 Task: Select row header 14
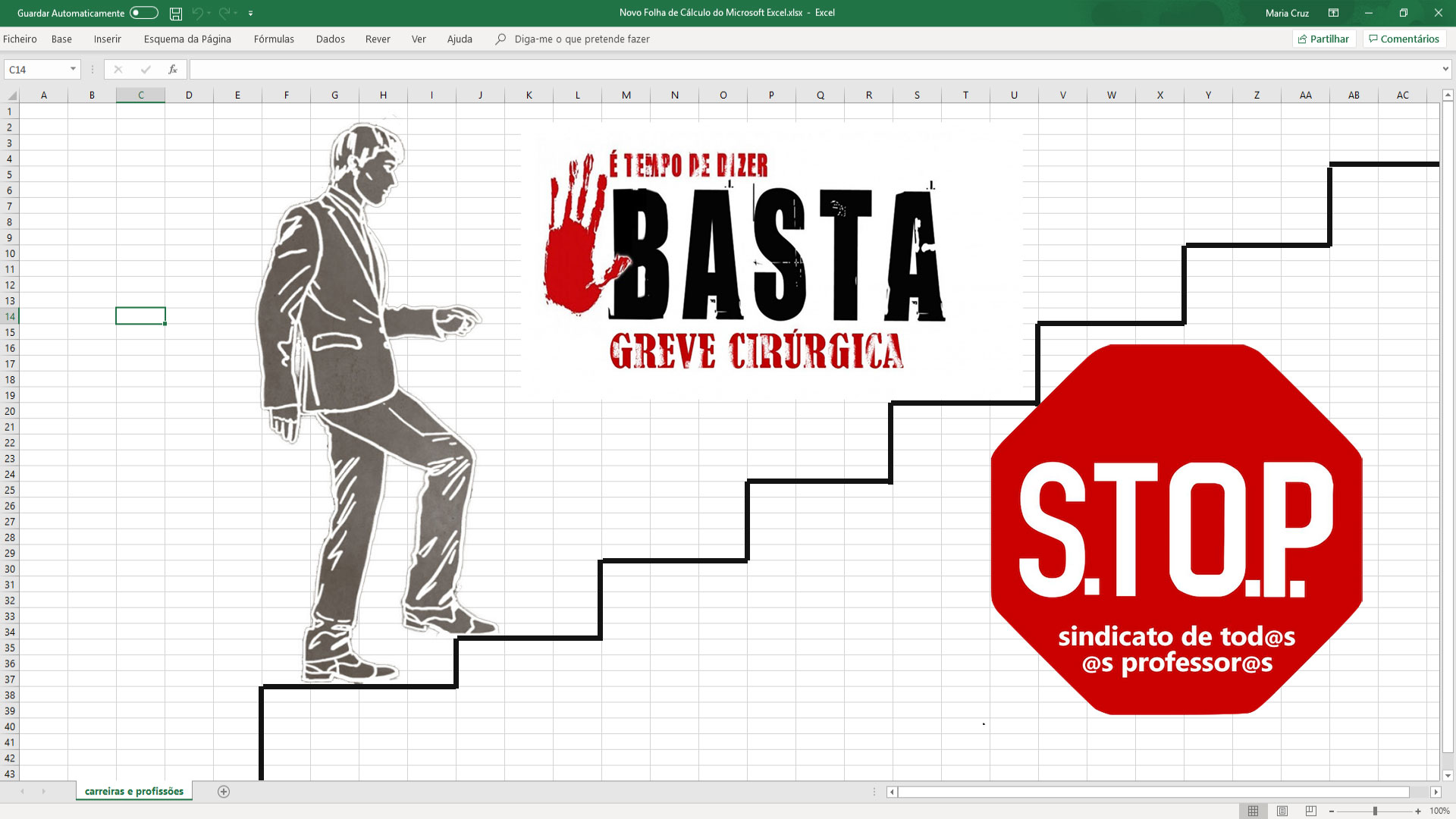click(x=10, y=316)
